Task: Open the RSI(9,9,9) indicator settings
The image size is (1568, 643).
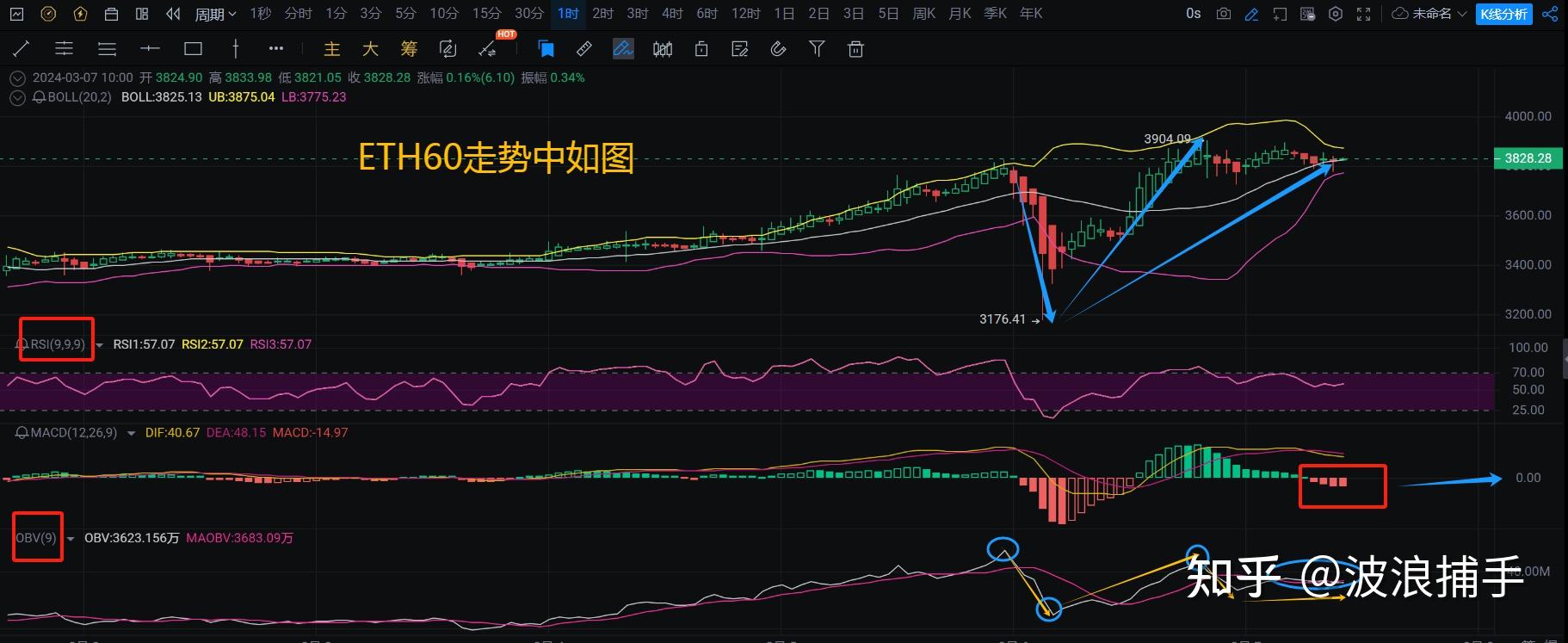Action: 58,344
